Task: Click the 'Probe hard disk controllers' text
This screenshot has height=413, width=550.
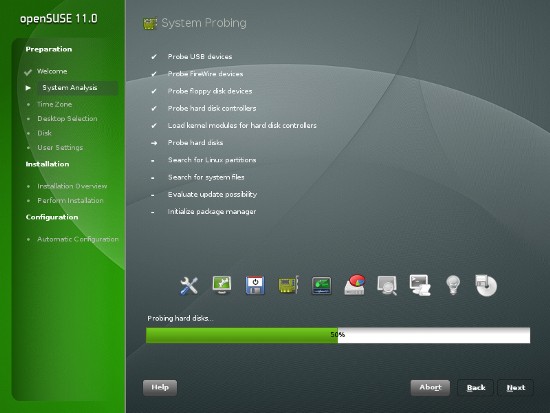Action: click(x=212, y=108)
